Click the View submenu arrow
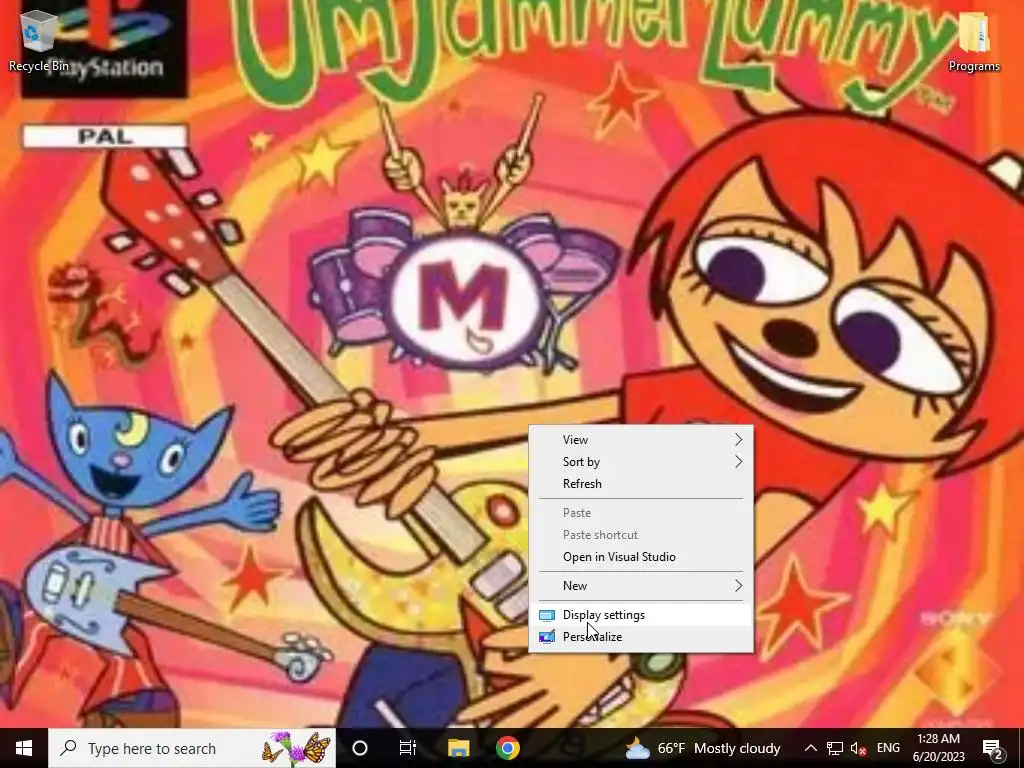This screenshot has height=768, width=1024. tap(739, 439)
